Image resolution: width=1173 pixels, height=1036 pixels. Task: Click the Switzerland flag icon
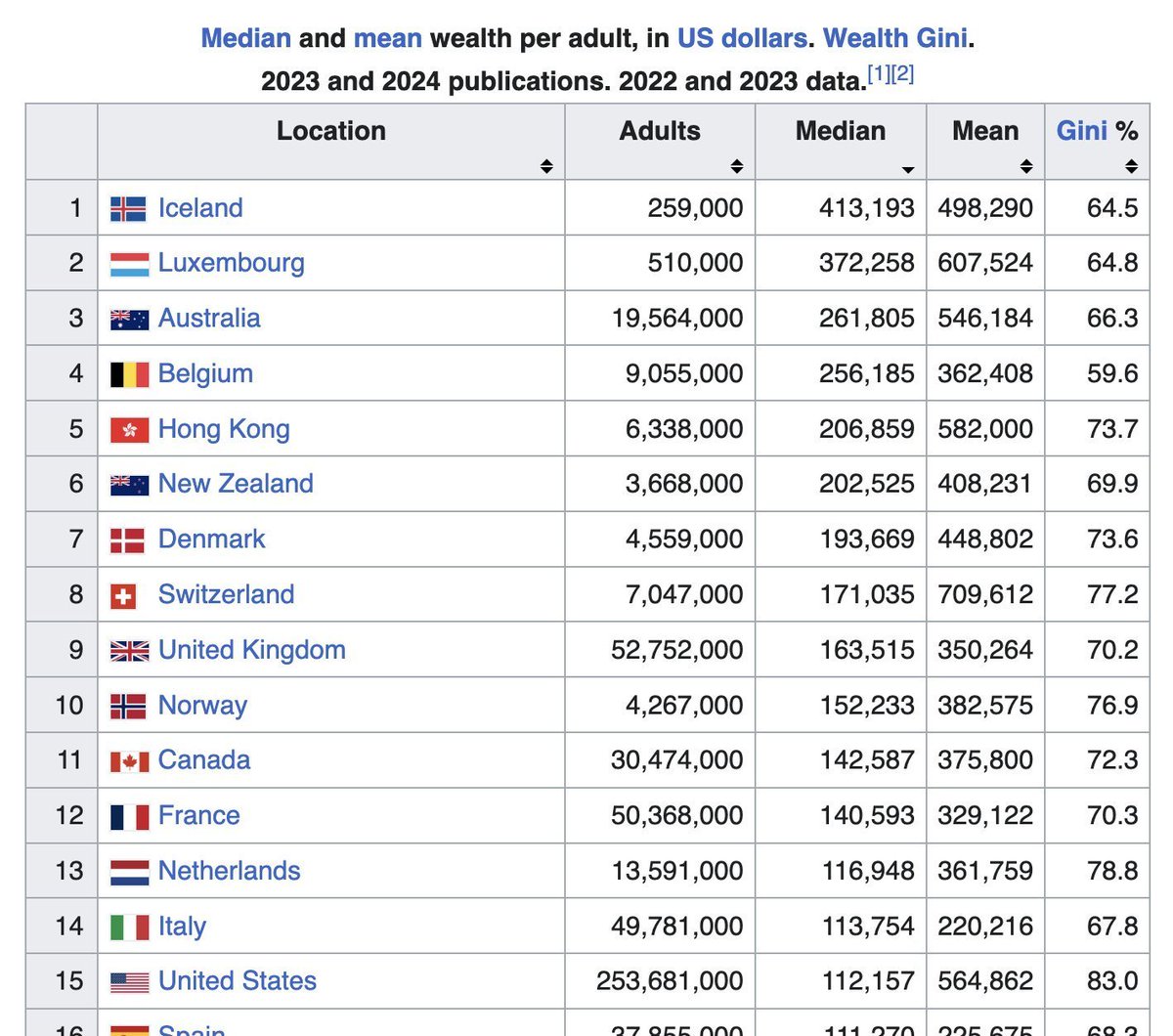[x=123, y=595]
